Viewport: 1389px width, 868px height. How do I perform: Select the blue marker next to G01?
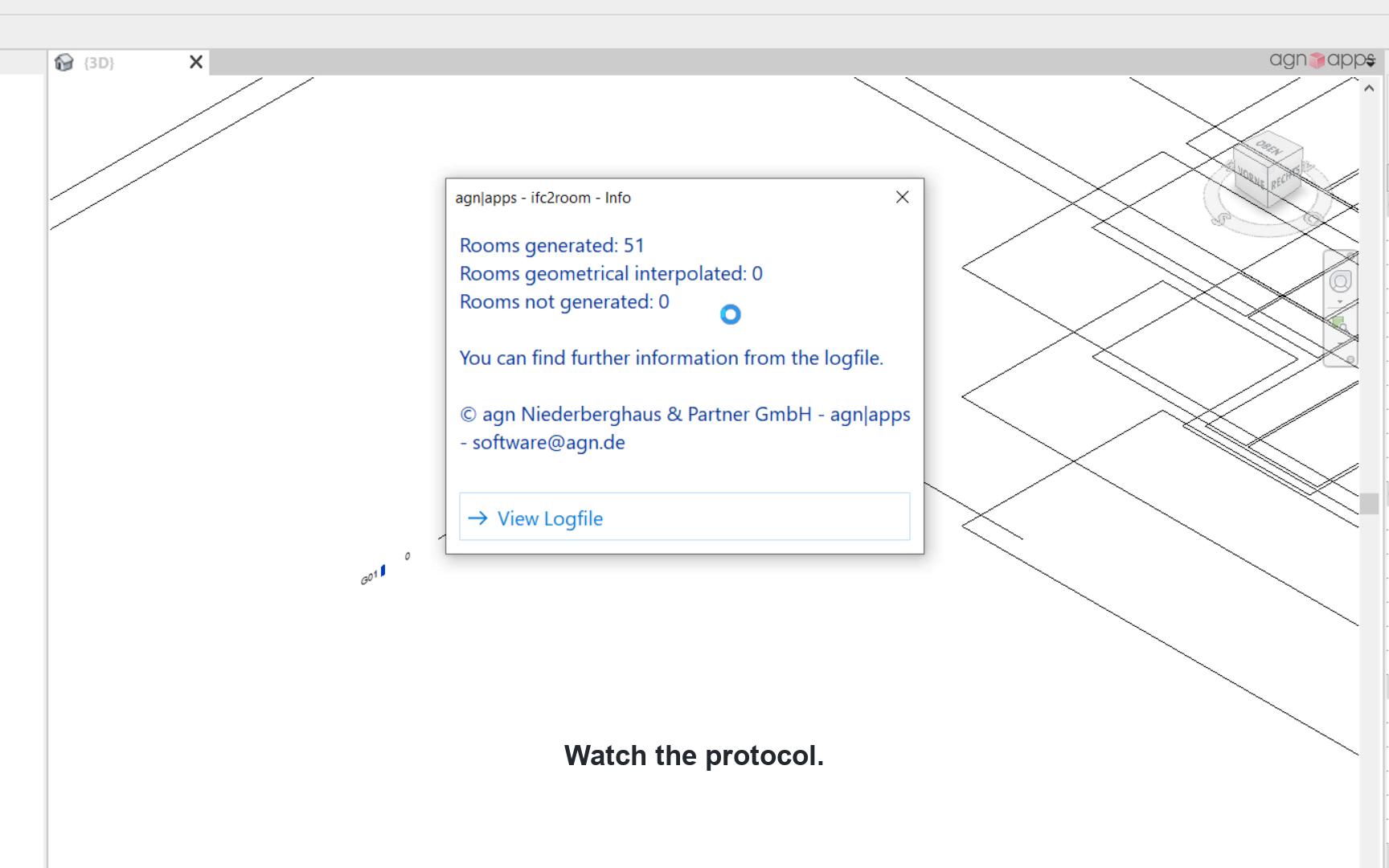pyautogui.click(x=383, y=571)
